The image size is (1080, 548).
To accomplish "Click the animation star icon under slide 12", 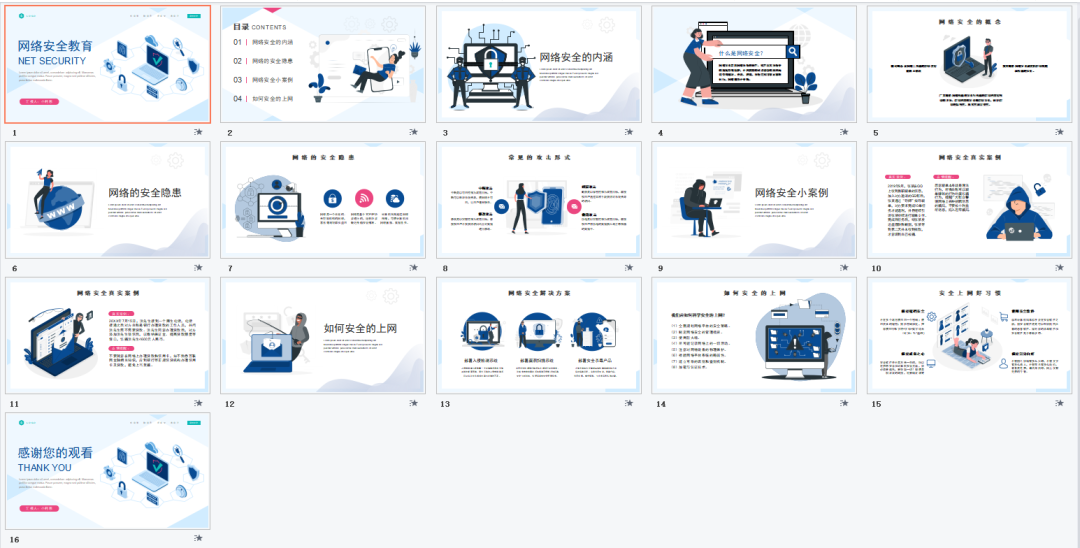I will coord(414,403).
